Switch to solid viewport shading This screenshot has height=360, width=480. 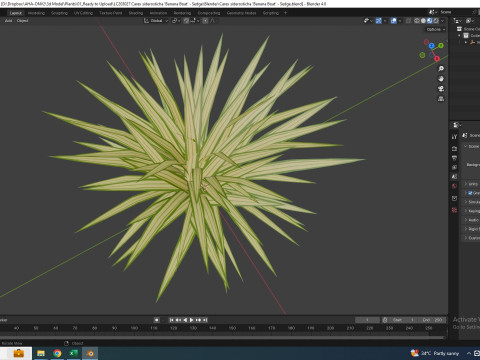coord(423,21)
